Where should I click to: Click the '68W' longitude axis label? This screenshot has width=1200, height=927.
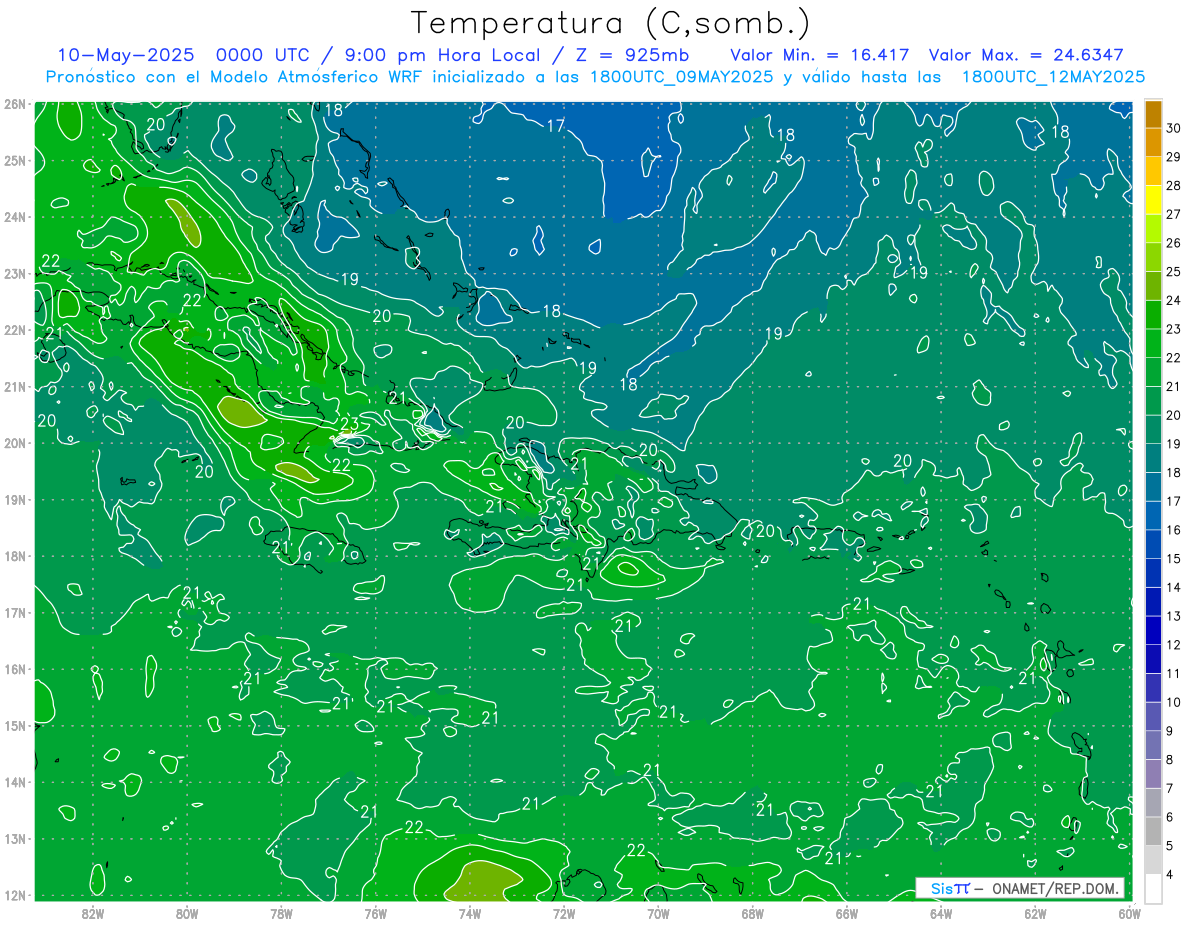point(752,913)
